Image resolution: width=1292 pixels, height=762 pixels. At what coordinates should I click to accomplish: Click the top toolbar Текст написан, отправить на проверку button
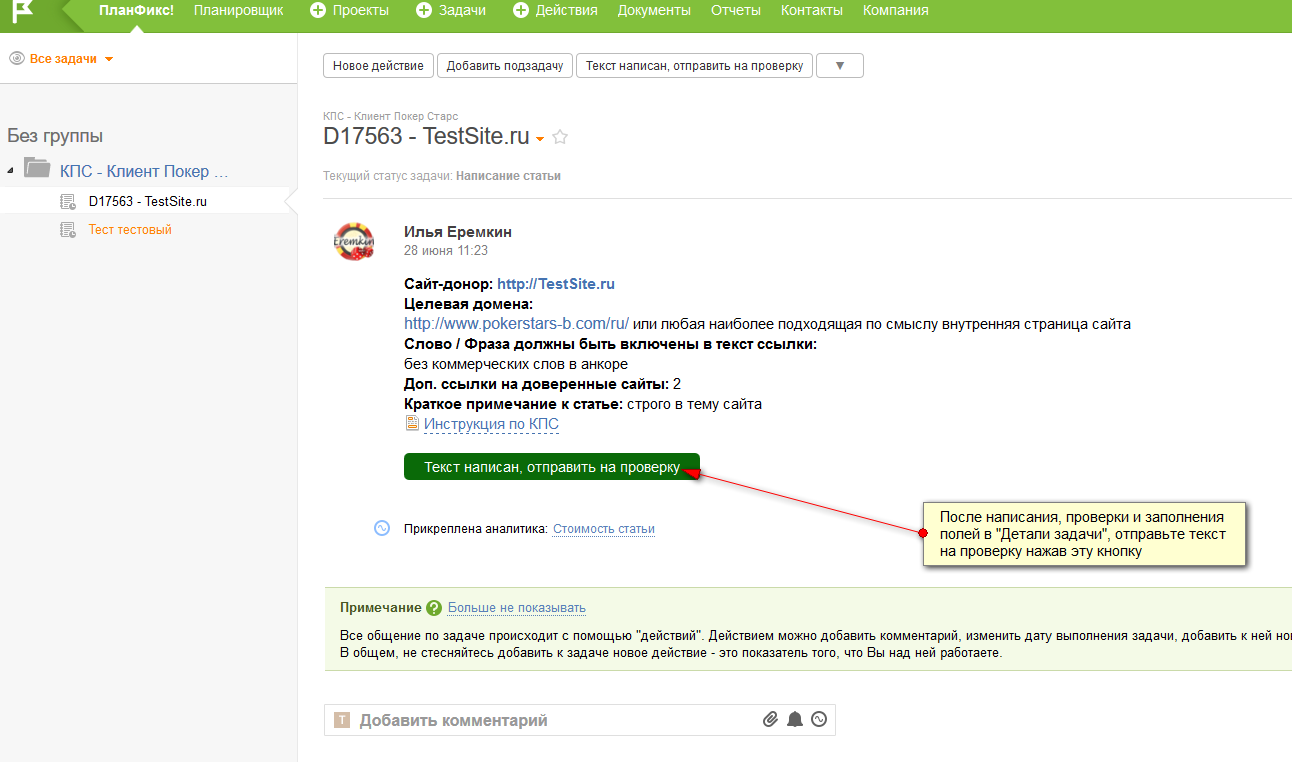(695, 66)
